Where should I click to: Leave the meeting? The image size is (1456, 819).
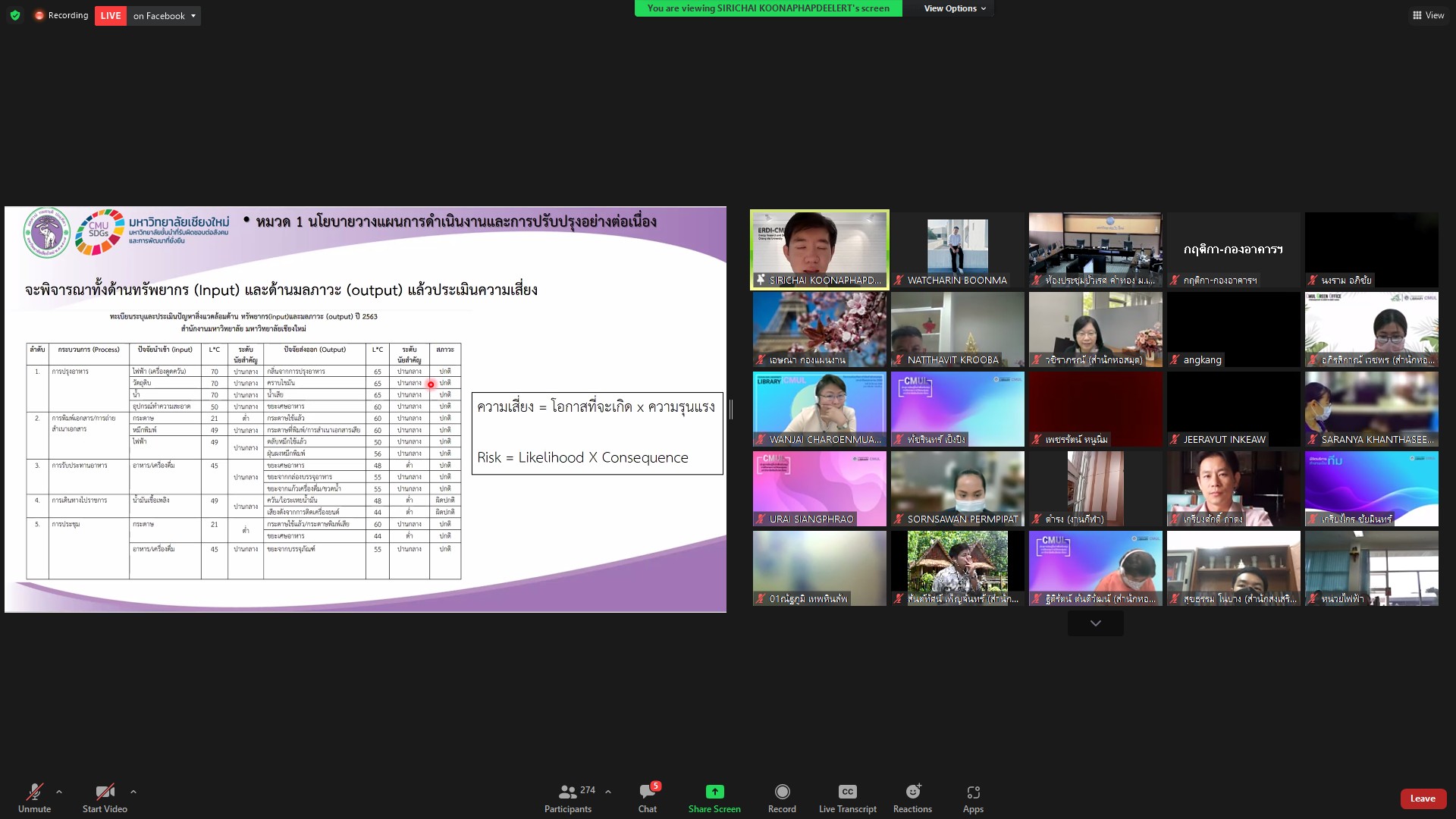pos(1422,799)
